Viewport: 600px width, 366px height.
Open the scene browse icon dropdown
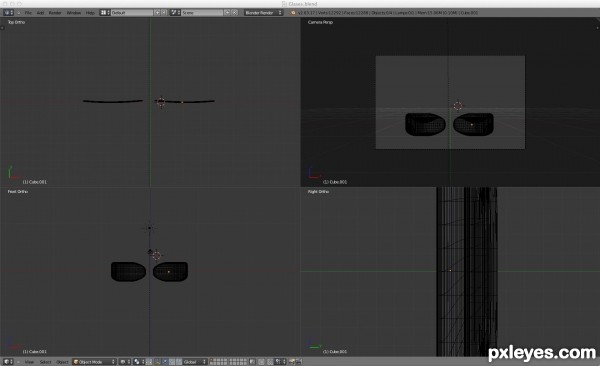[x=175, y=13]
